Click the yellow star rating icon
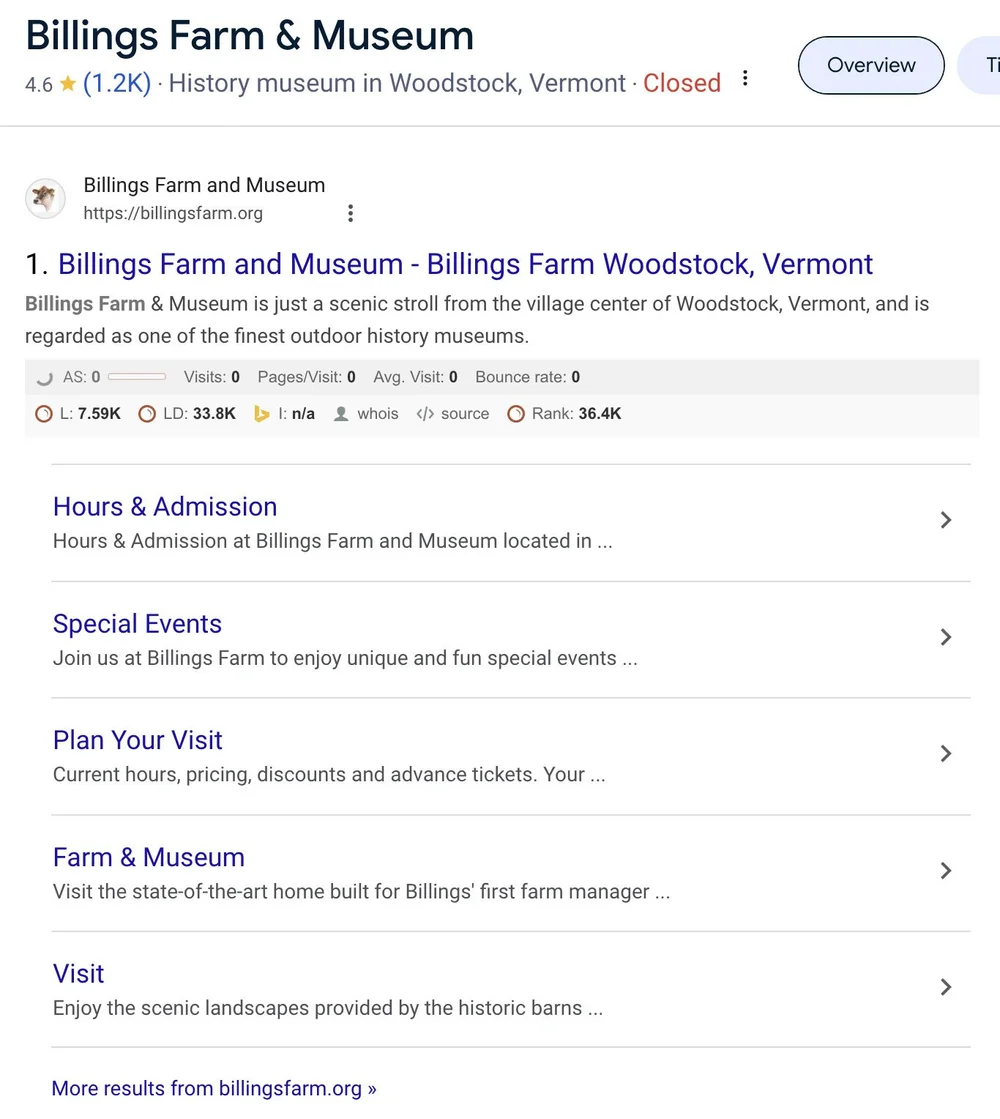 click(68, 84)
